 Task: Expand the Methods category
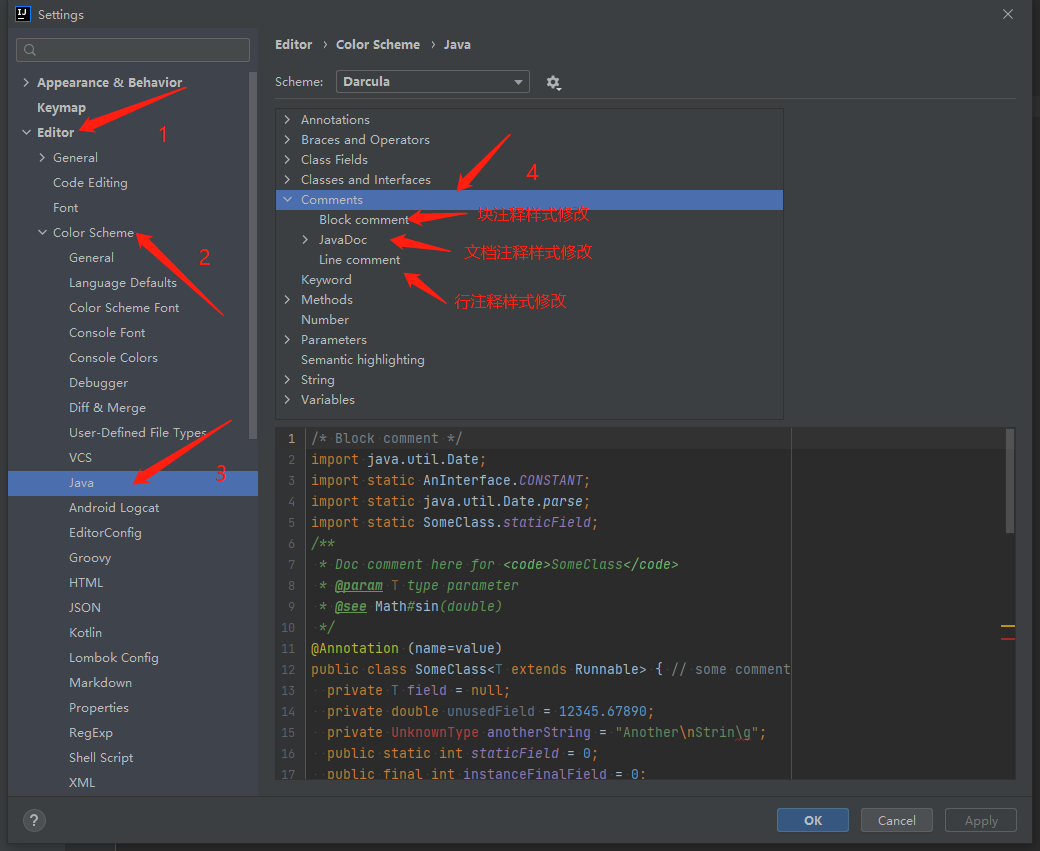coord(287,299)
